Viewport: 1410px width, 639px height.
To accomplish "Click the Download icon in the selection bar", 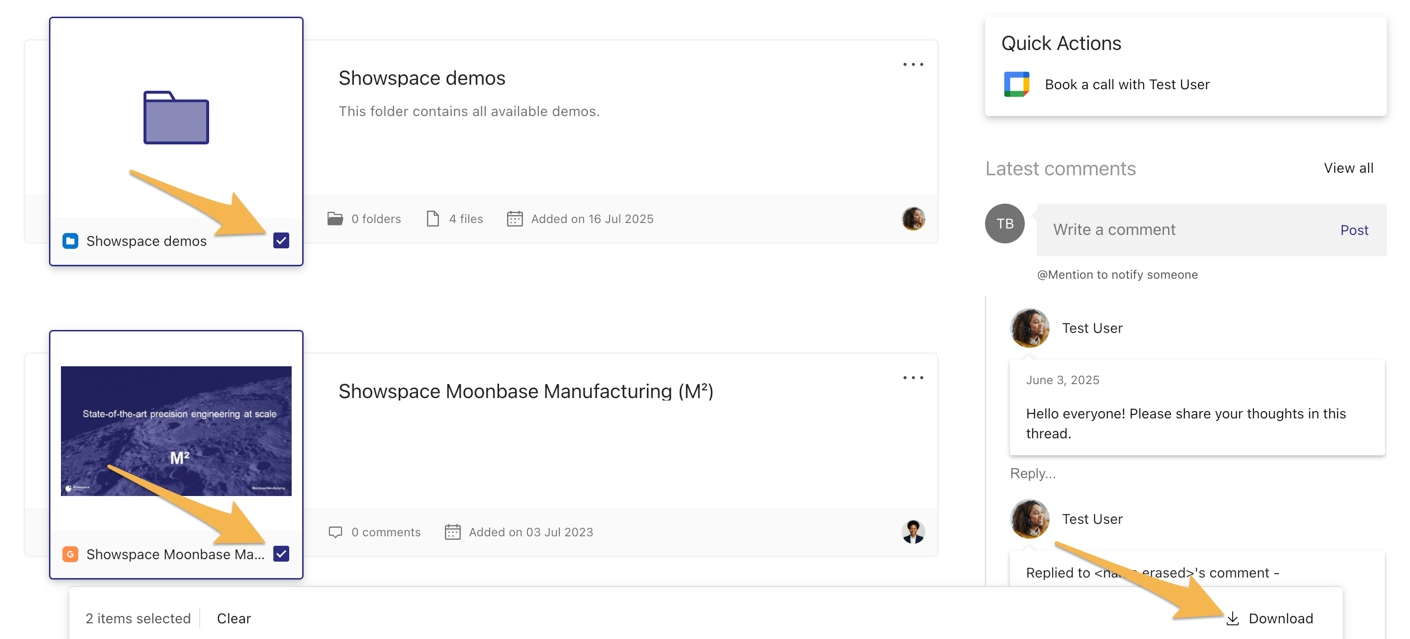I will [x=1231, y=618].
